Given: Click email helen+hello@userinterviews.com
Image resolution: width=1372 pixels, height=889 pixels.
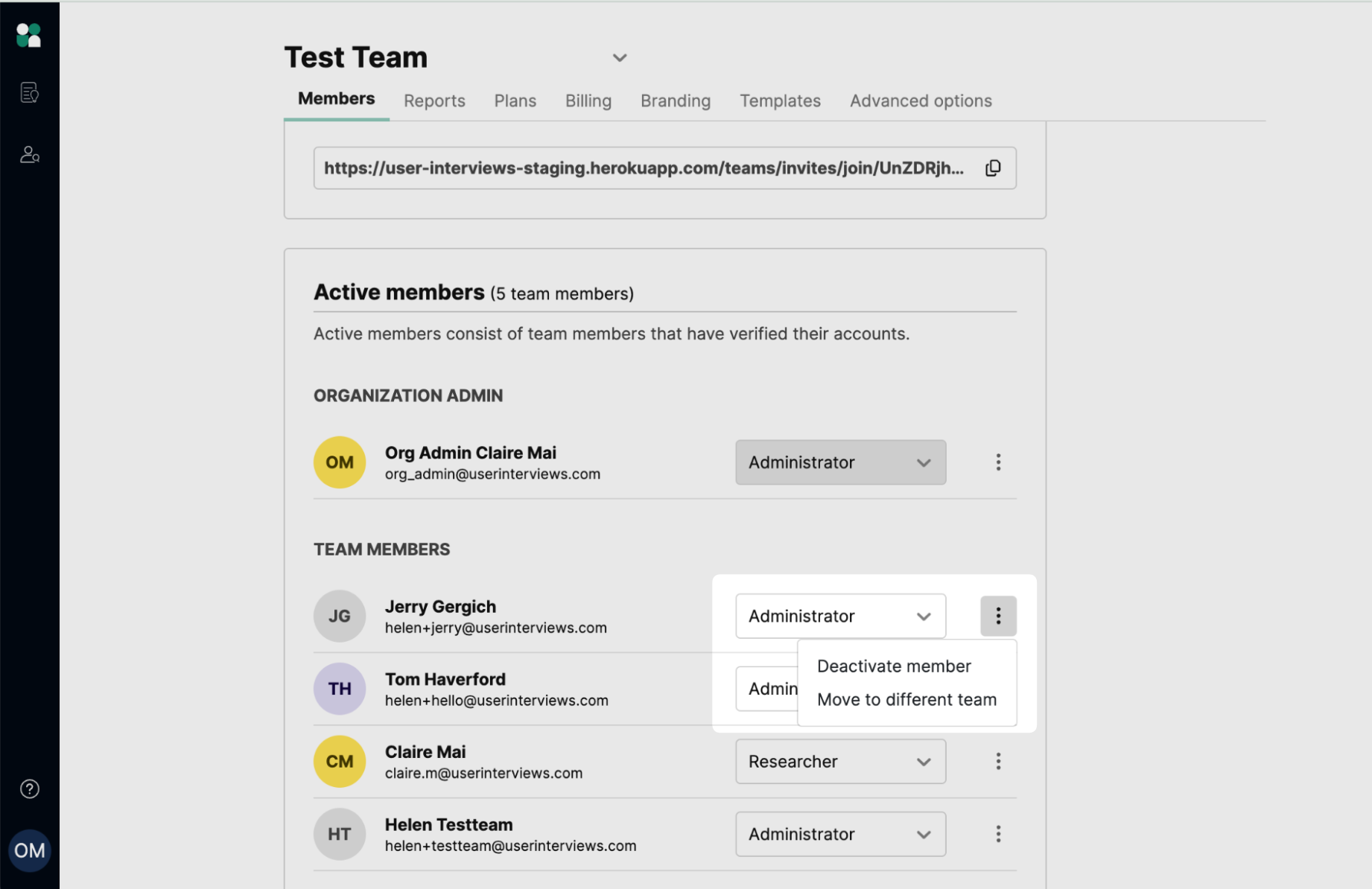Looking at the screenshot, I should click(x=496, y=701).
